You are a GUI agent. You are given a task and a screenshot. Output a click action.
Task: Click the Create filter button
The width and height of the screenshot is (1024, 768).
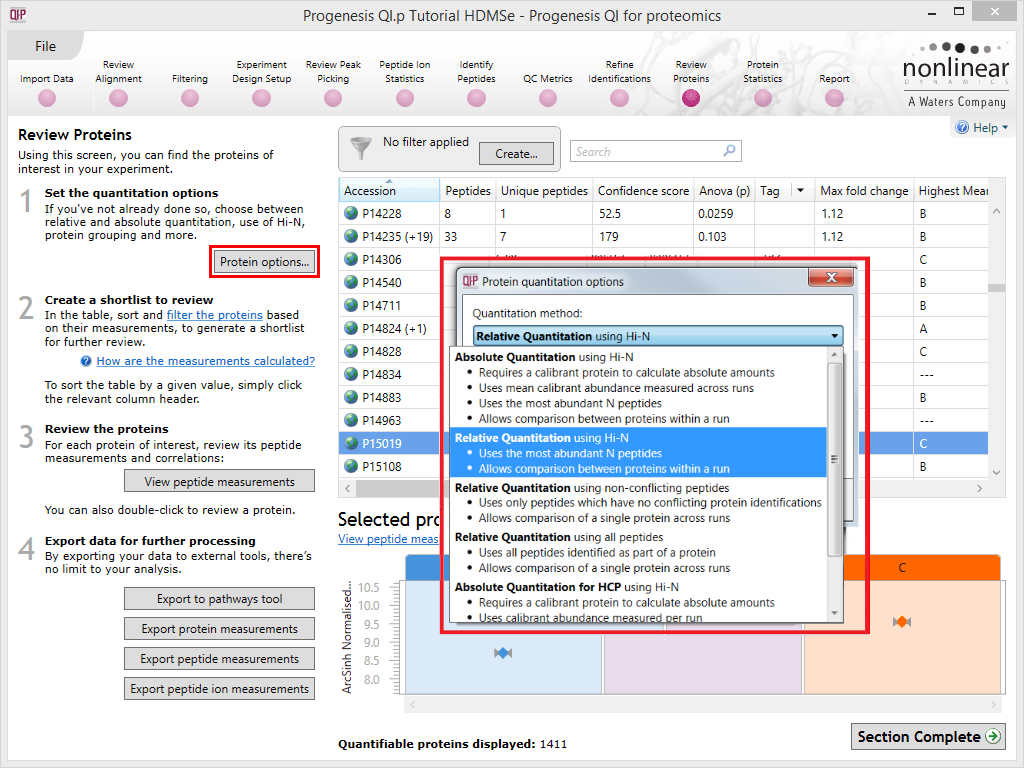click(516, 154)
